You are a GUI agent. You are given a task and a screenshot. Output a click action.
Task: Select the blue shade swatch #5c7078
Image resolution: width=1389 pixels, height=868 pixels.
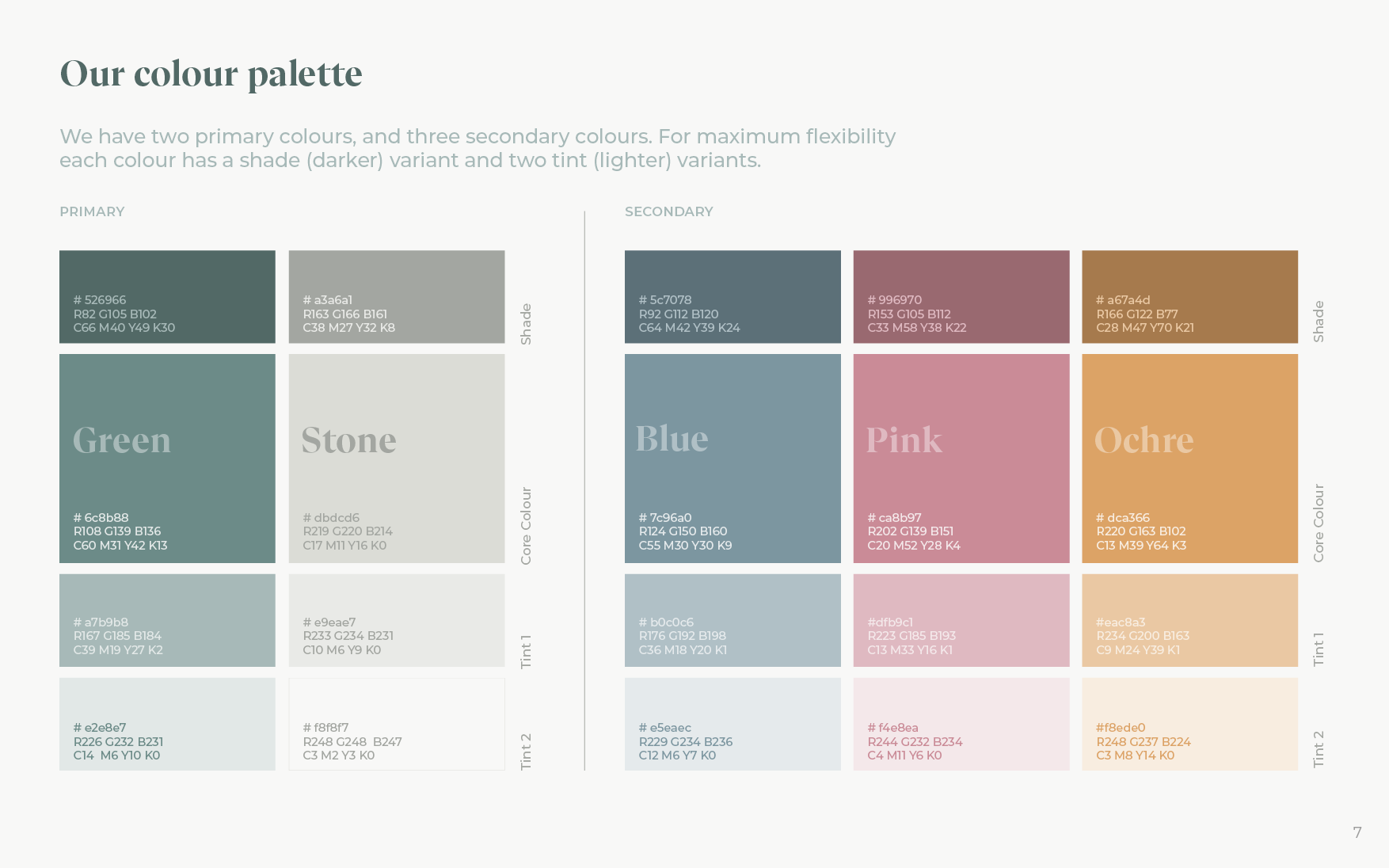point(733,296)
